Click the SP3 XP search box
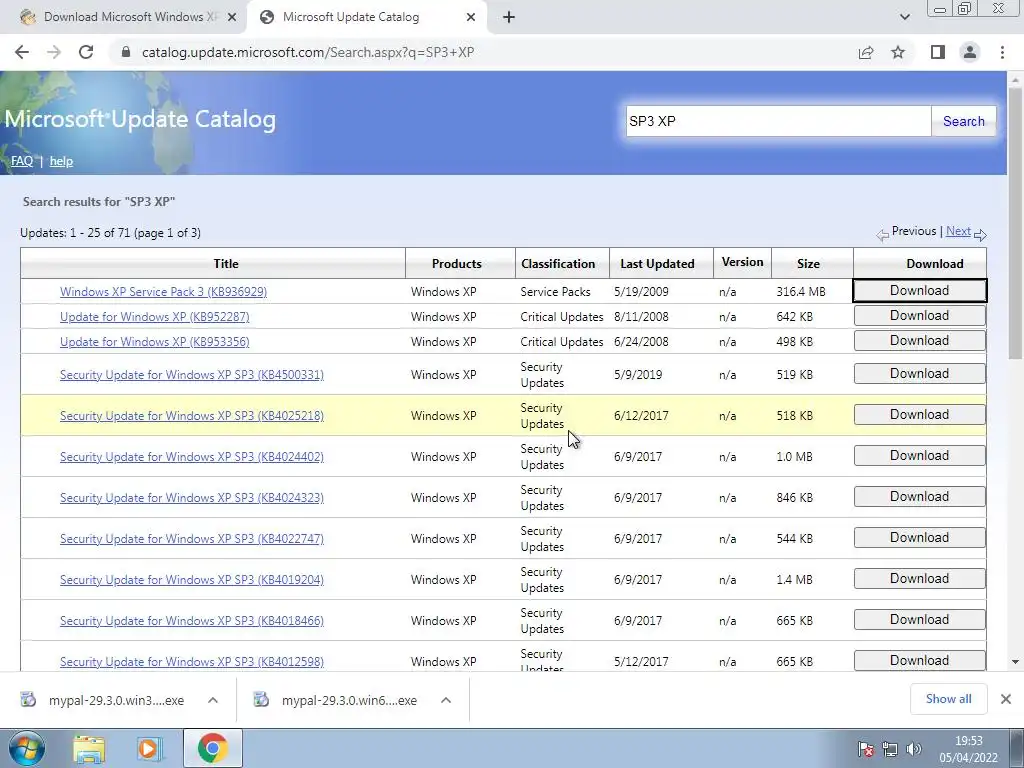The image size is (1024, 768). [x=778, y=121]
